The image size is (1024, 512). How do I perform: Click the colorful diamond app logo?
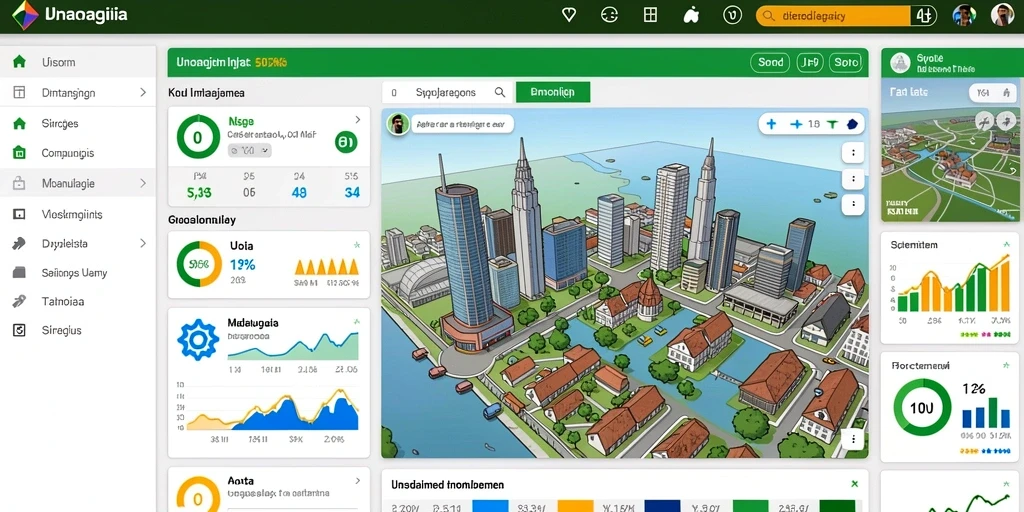point(25,15)
